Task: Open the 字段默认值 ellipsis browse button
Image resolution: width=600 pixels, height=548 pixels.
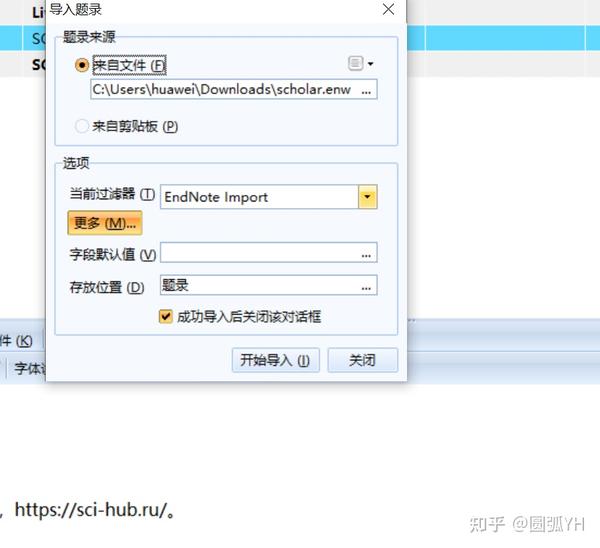Action: [x=366, y=253]
